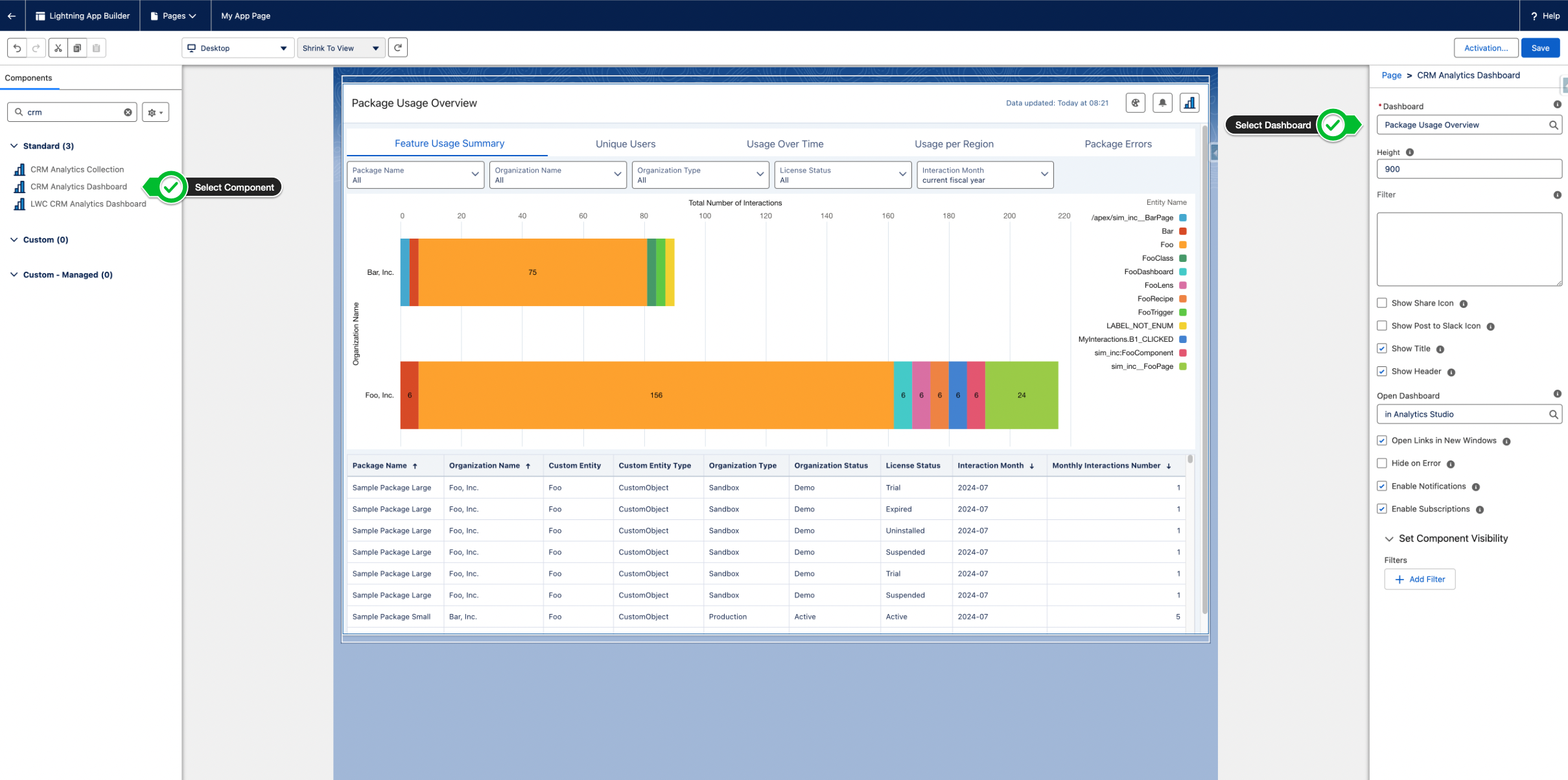Screen dimensions: 1568x780
Task: Click the Dashboard field search icon
Action: 1553,125
